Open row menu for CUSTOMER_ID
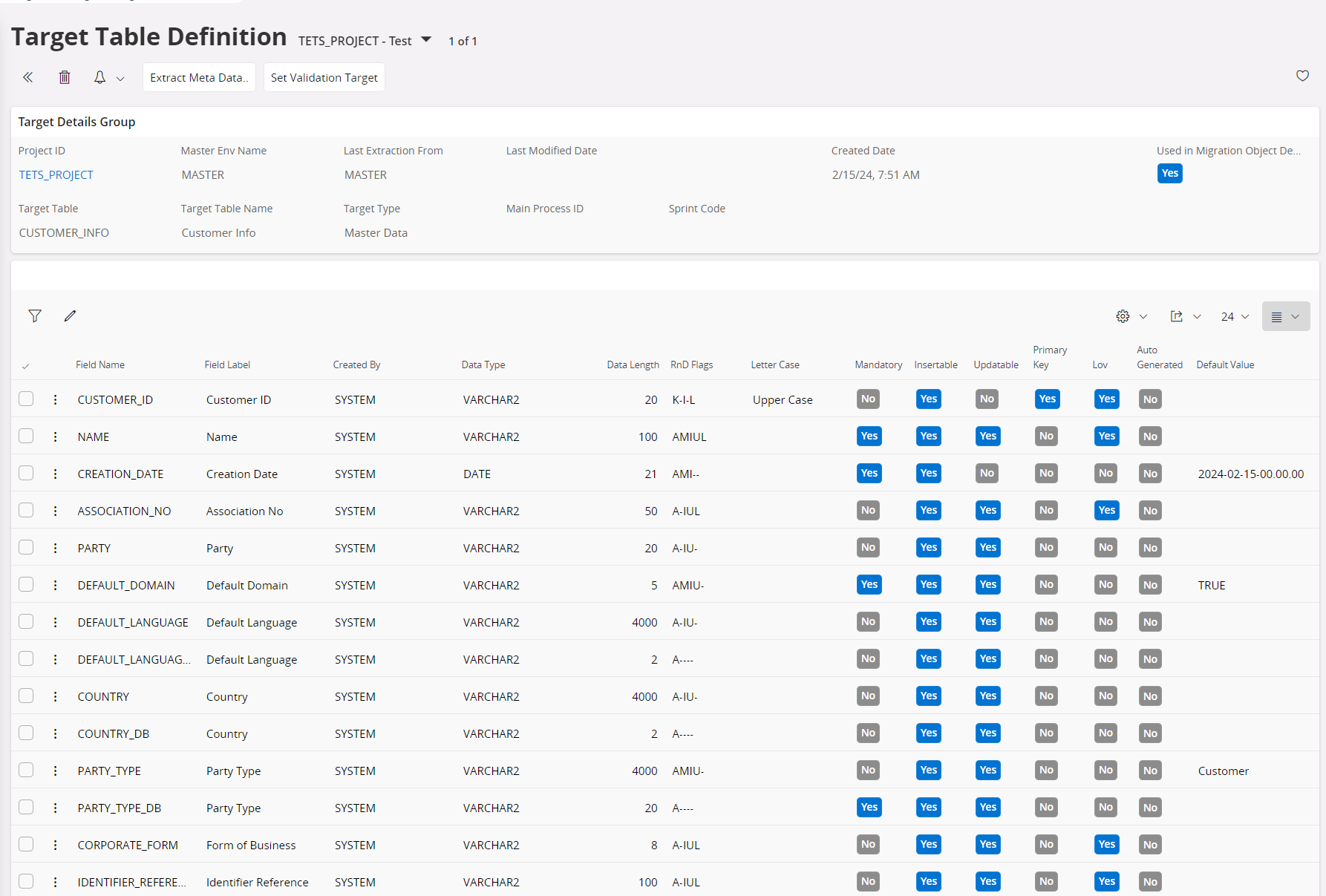 click(x=55, y=399)
